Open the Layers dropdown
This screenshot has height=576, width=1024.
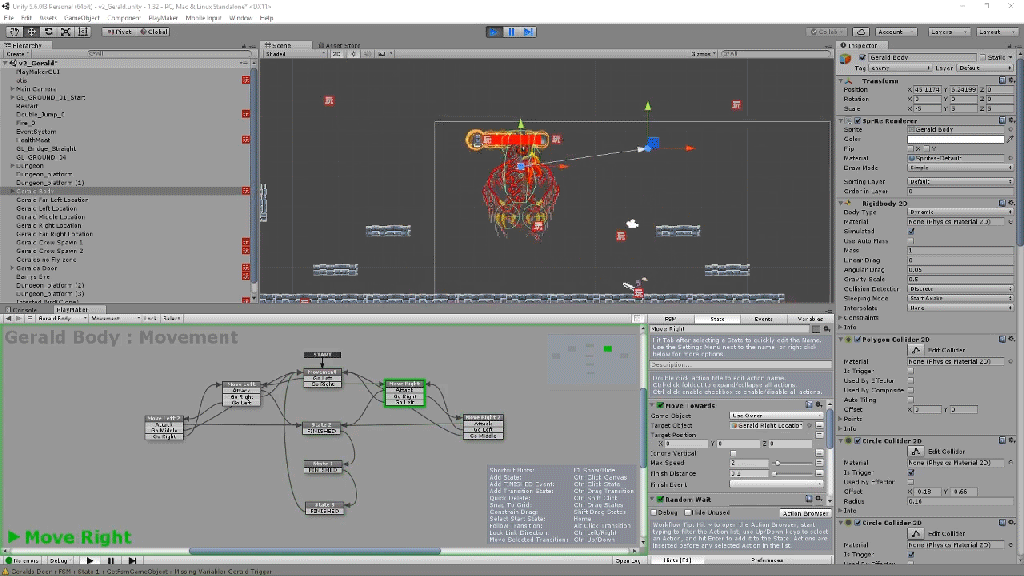coord(948,31)
